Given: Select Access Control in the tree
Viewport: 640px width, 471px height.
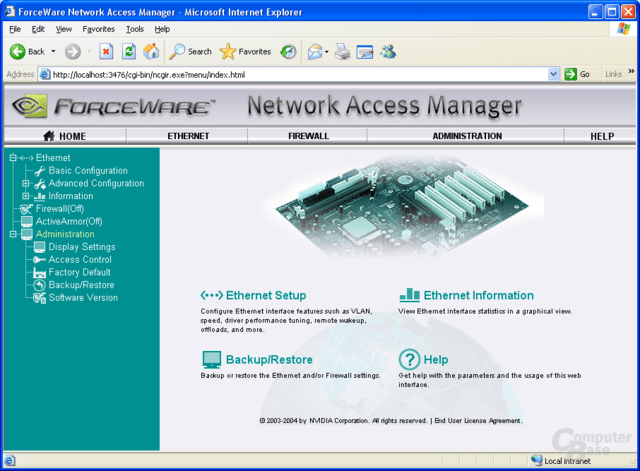Looking at the screenshot, I should 80,260.
